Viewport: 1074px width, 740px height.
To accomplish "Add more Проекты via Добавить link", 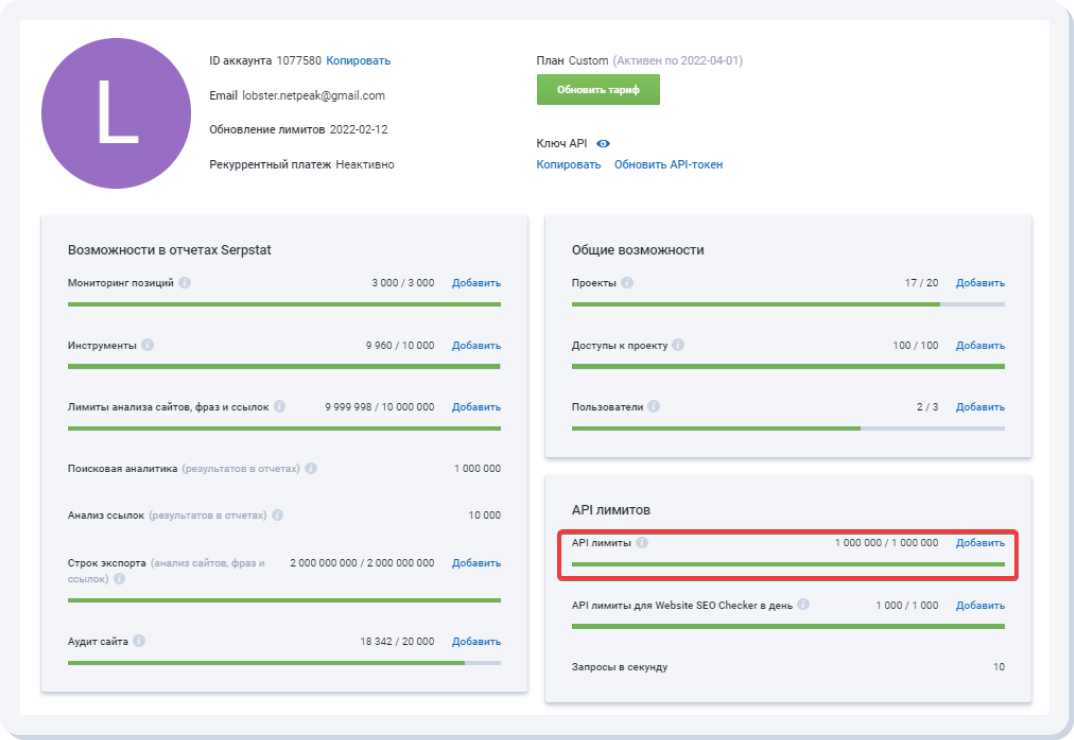I will [980, 283].
